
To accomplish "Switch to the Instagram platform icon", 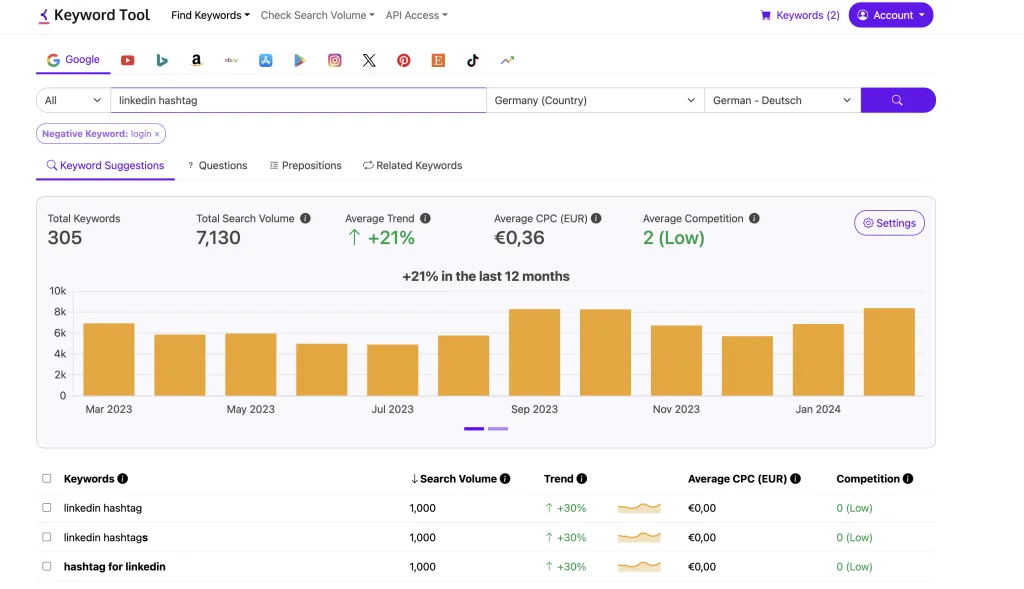I will 334,60.
